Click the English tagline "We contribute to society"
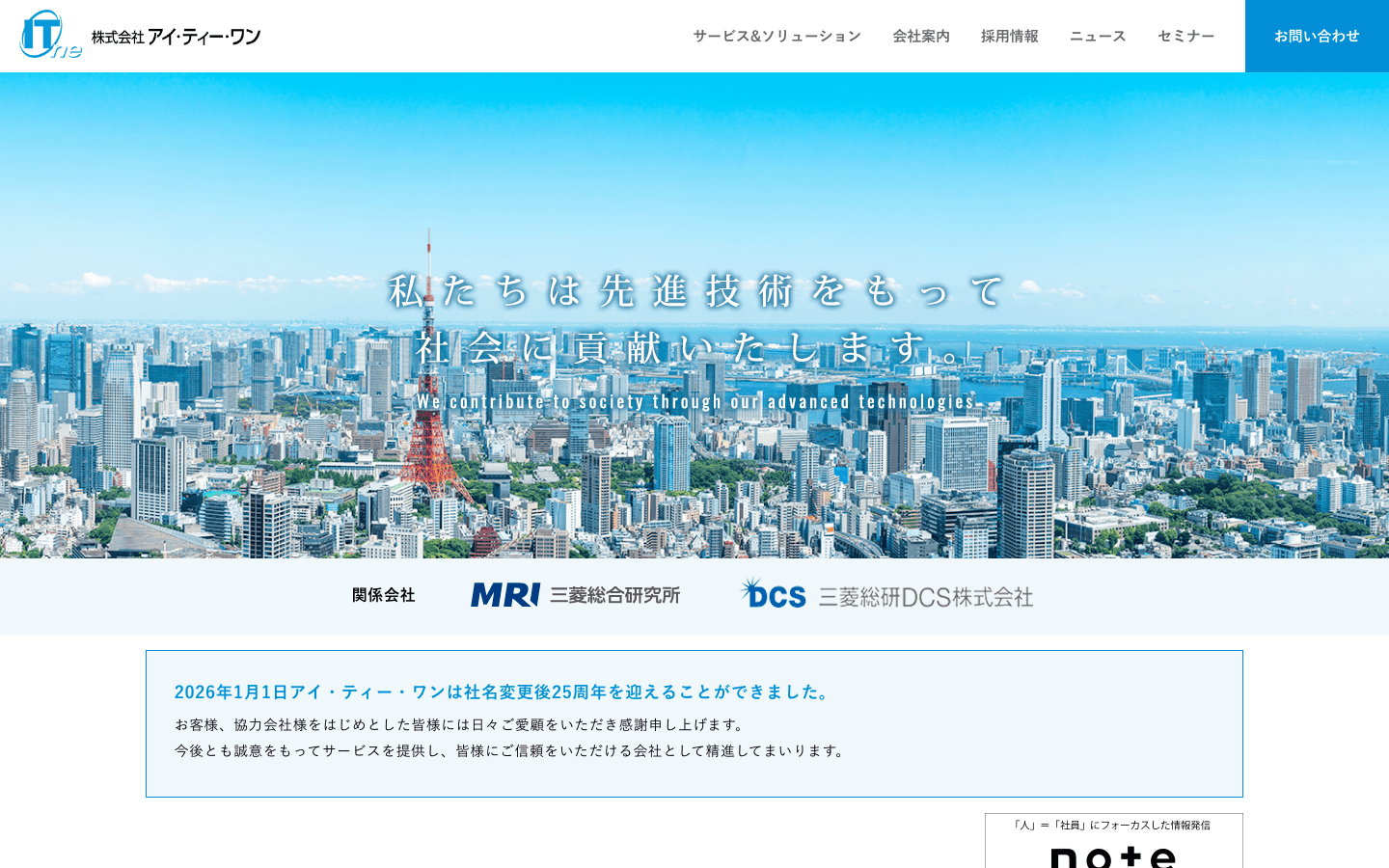The image size is (1389, 868). pyautogui.click(x=695, y=401)
